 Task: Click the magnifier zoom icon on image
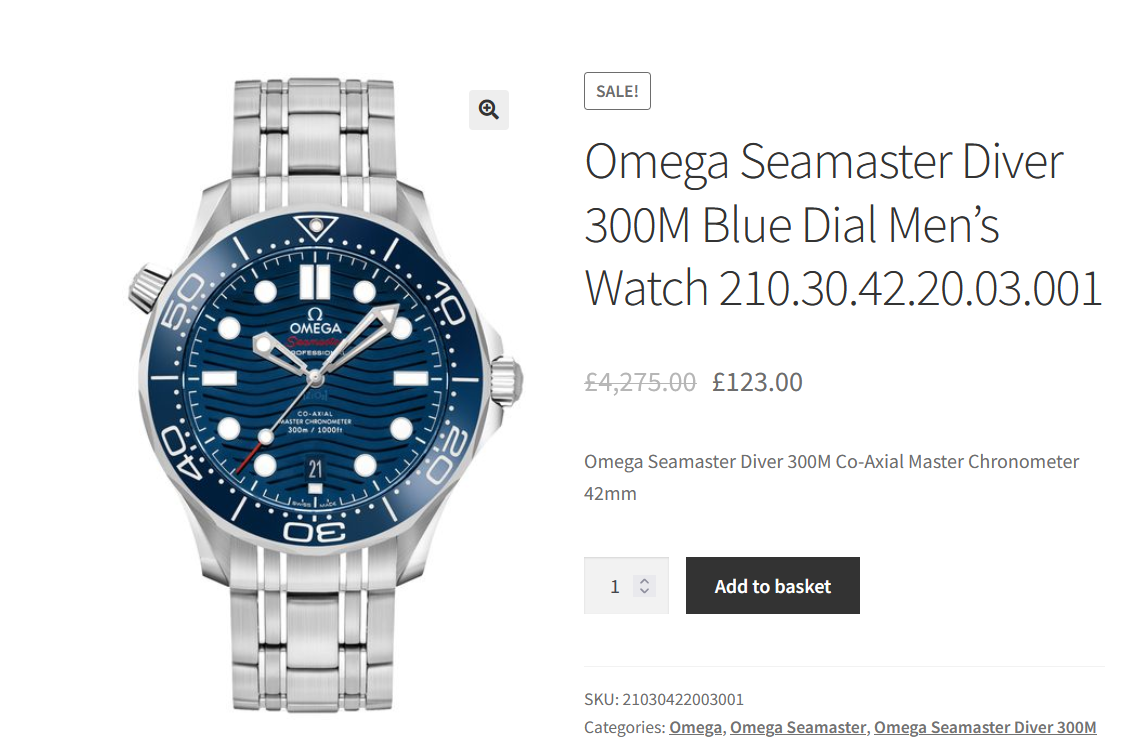(488, 110)
